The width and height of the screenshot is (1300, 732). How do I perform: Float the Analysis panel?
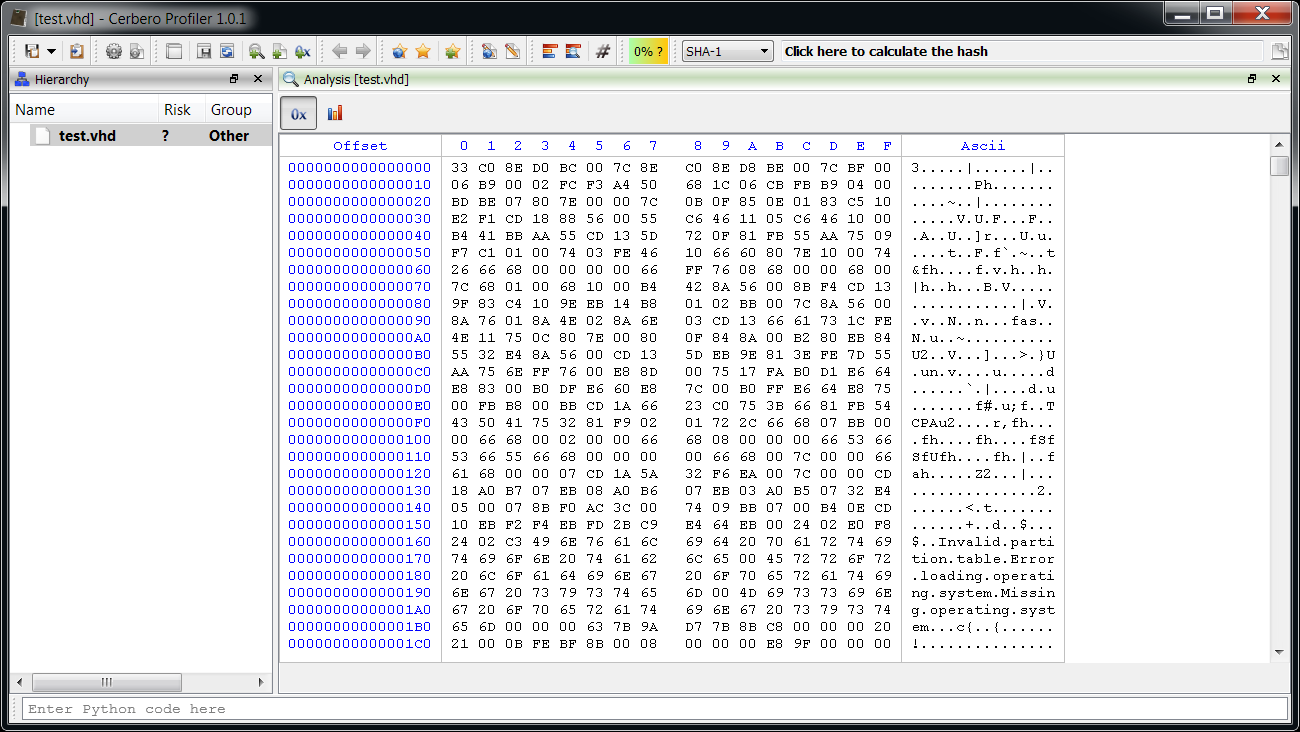[x=1252, y=79]
